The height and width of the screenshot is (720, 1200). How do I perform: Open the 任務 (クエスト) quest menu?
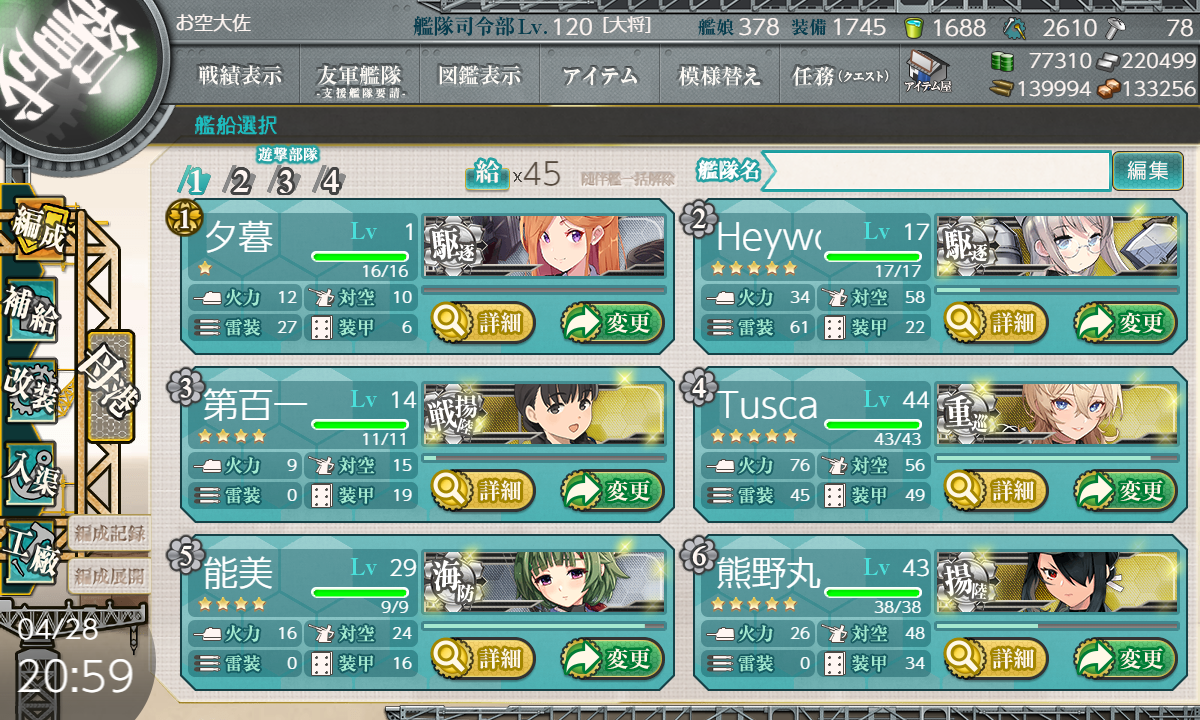(x=839, y=75)
